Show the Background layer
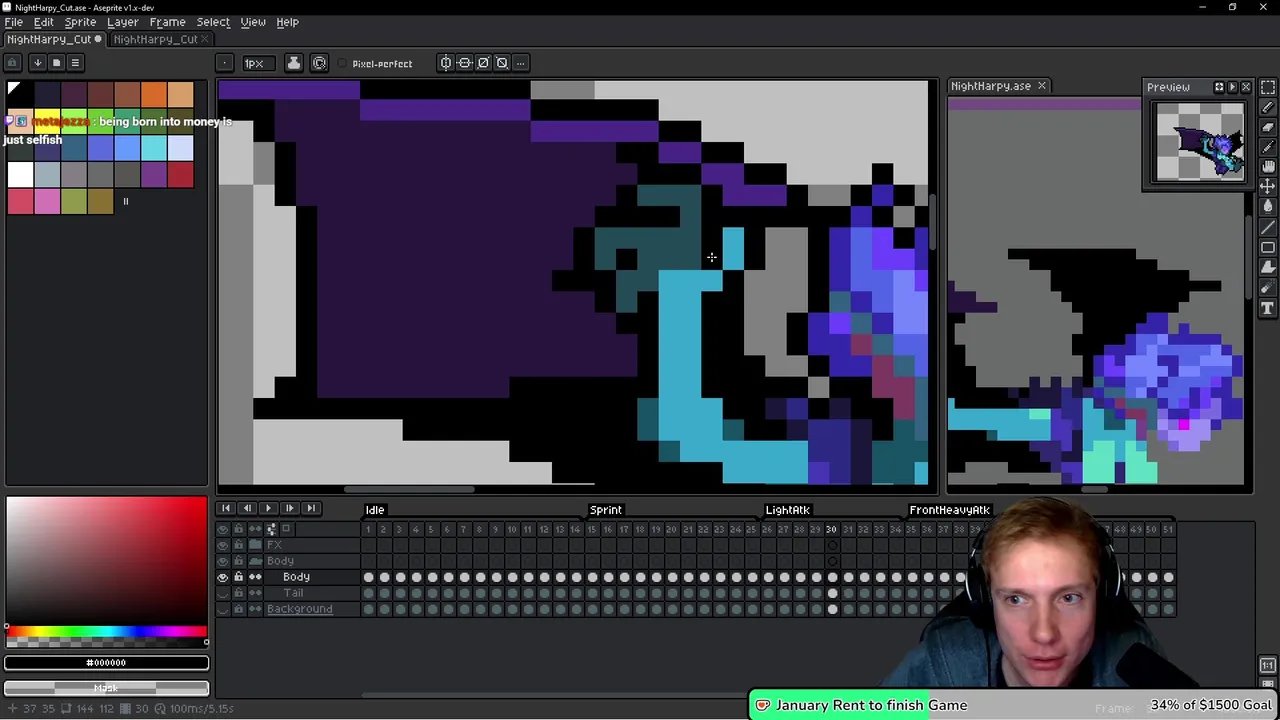The width and height of the screenshot is (1280, 720). pyautogui.click(x=223, y=609)
